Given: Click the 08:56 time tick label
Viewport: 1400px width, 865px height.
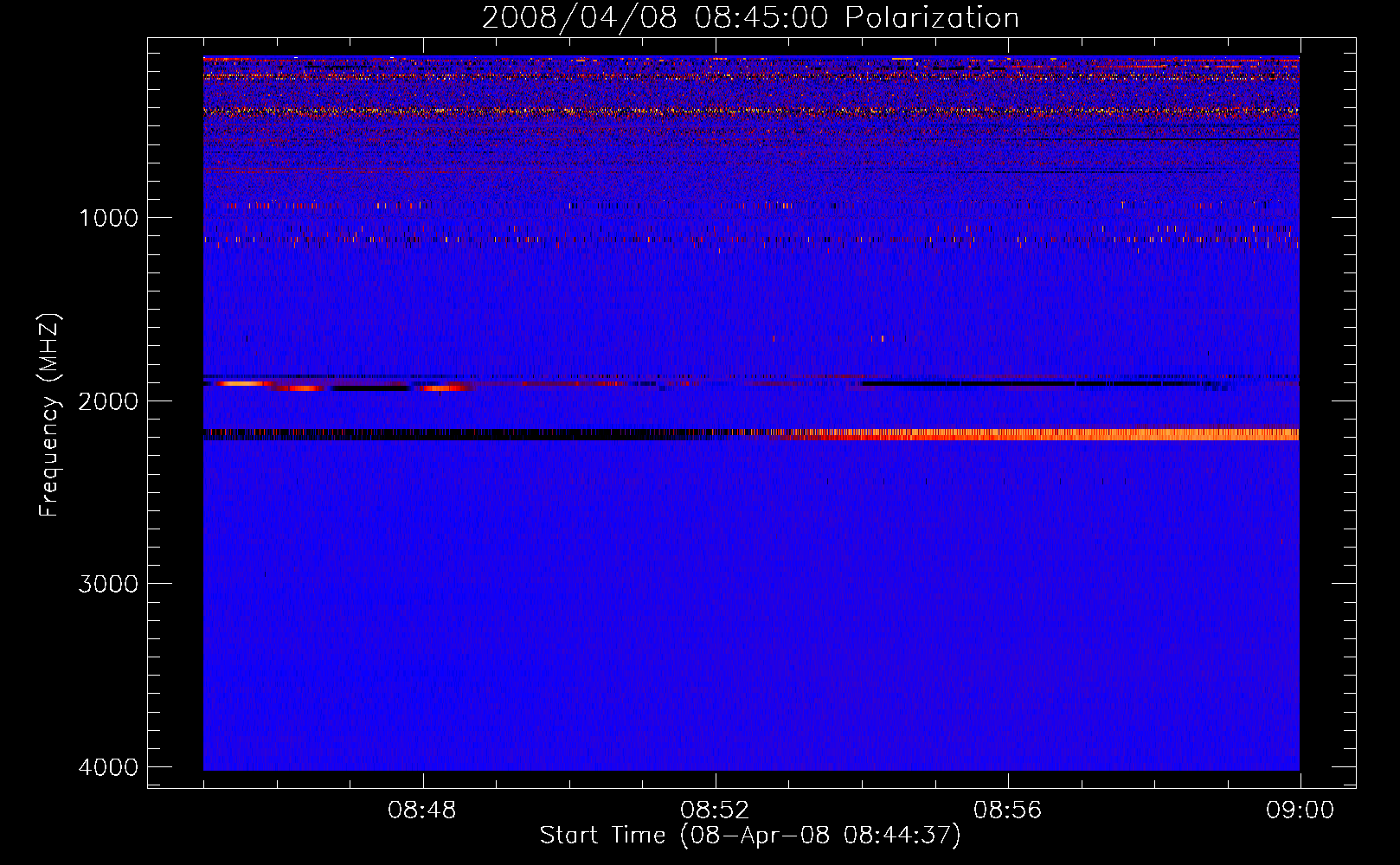Looking at the screenshot, I should click(1007, 811).
